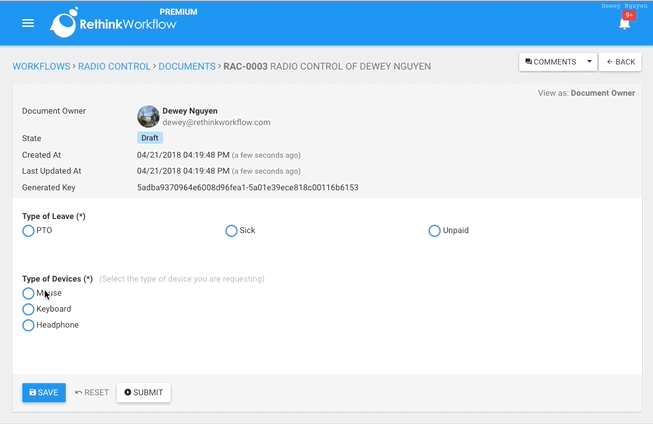Image resolution: width=653 pixels, height=424 pixels.
Task: Expand the Comments dropdown arrow
Action: point(589,62)
